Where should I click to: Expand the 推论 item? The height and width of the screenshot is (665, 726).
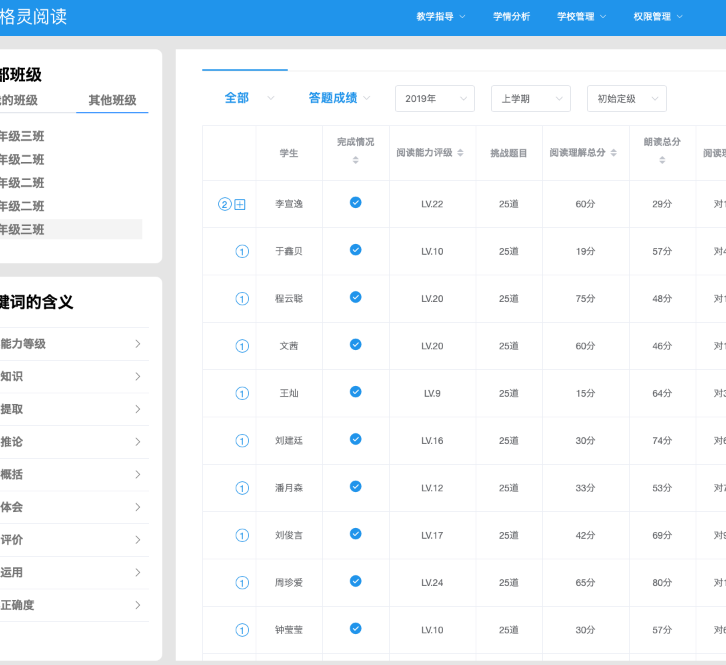[74, 442]
